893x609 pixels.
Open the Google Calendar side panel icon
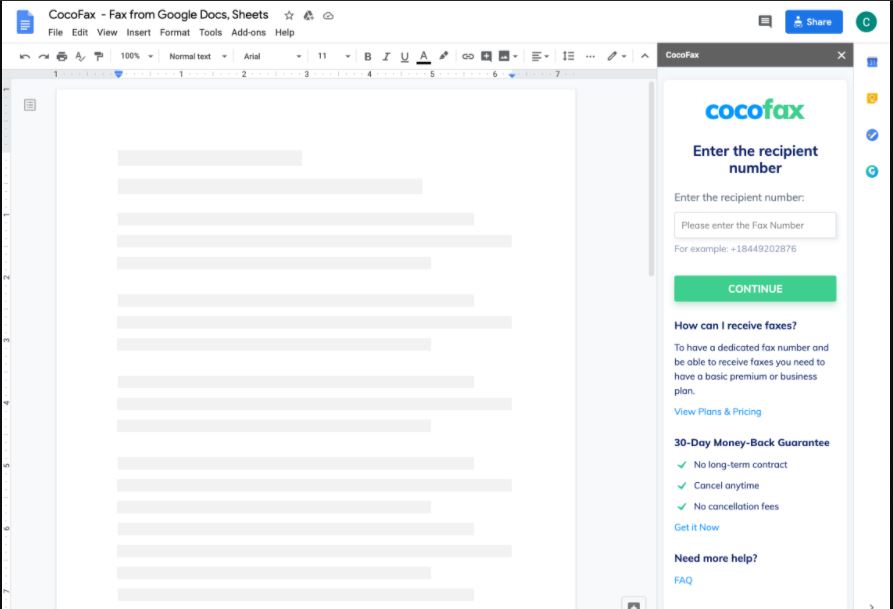pyautogui.click(x=871, y=62)
